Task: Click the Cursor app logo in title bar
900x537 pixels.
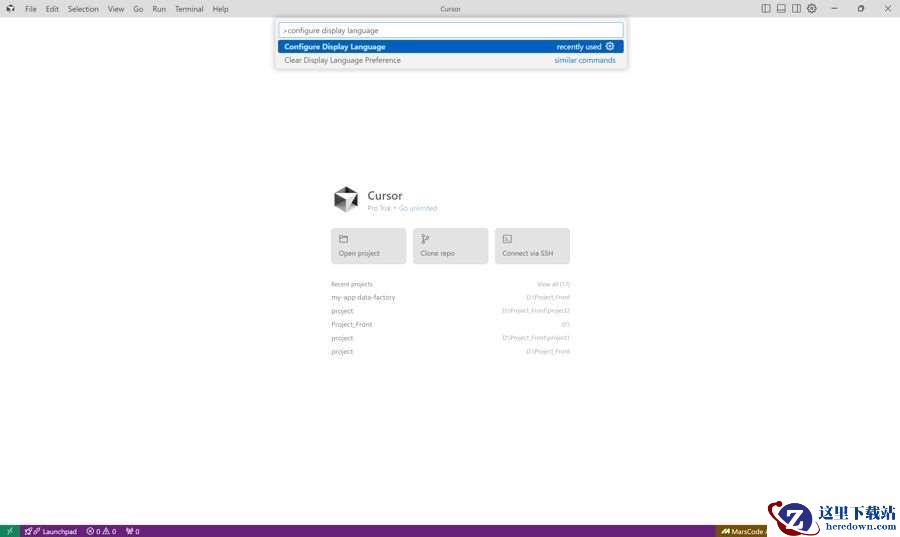Action: [x=10, y=9]
